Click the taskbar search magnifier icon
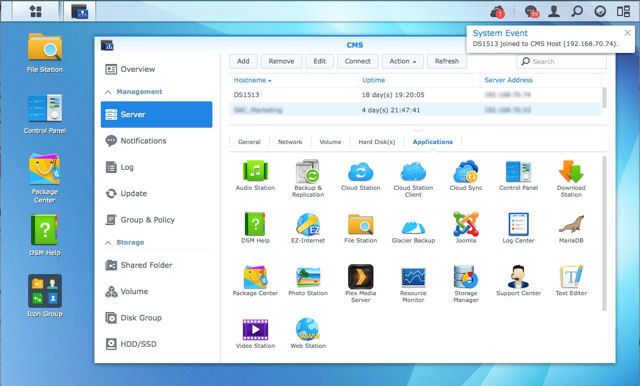The height and width of the screenshot is (386, 640). click(x=577, y=11)
